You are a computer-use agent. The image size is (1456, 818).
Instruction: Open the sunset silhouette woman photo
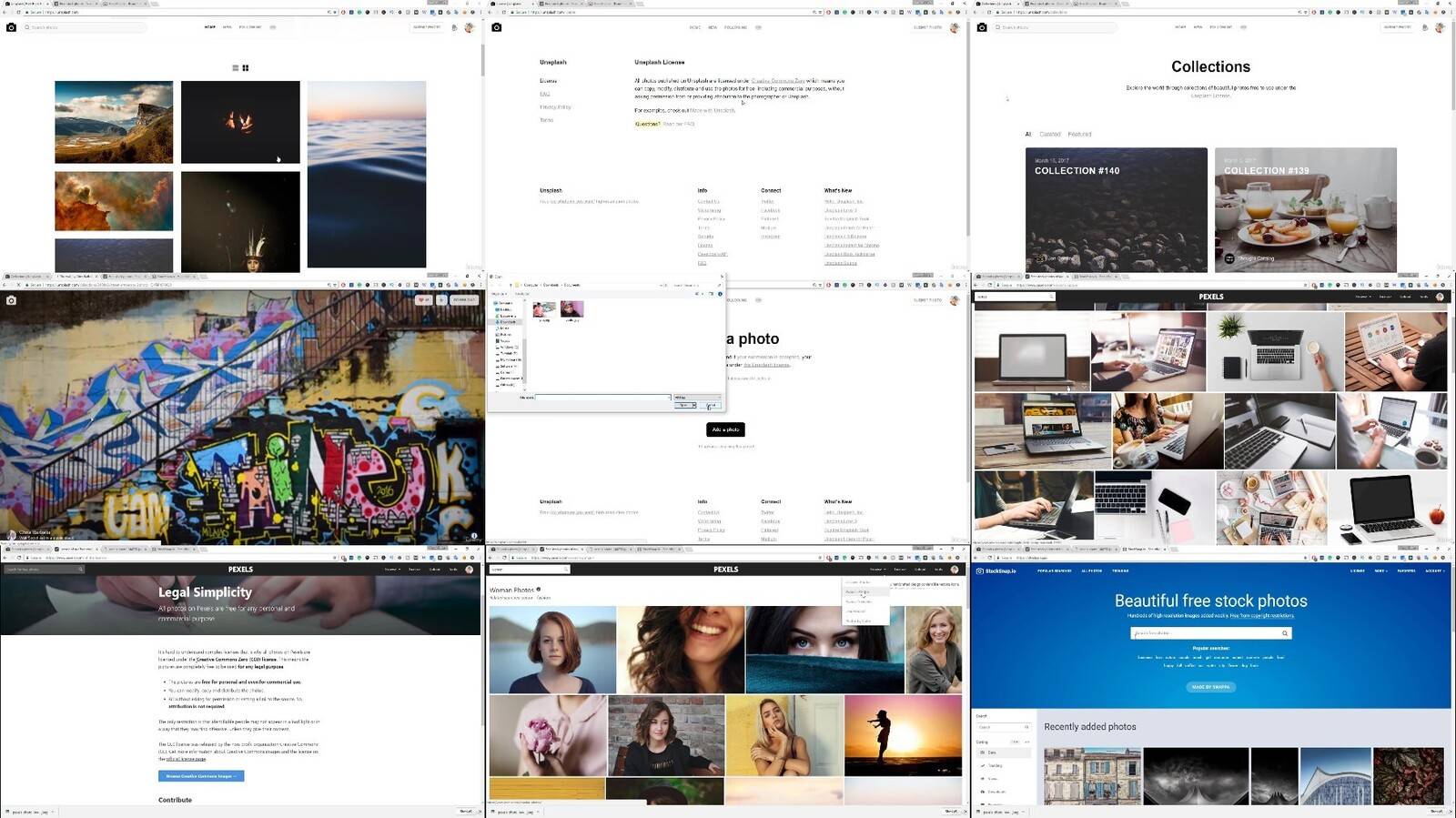tap(903, 735)
